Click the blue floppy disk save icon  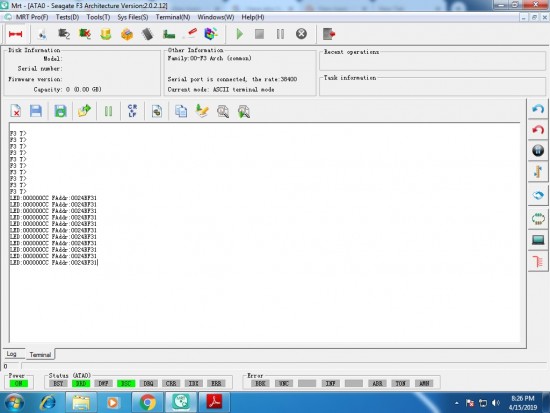[36, 111]
